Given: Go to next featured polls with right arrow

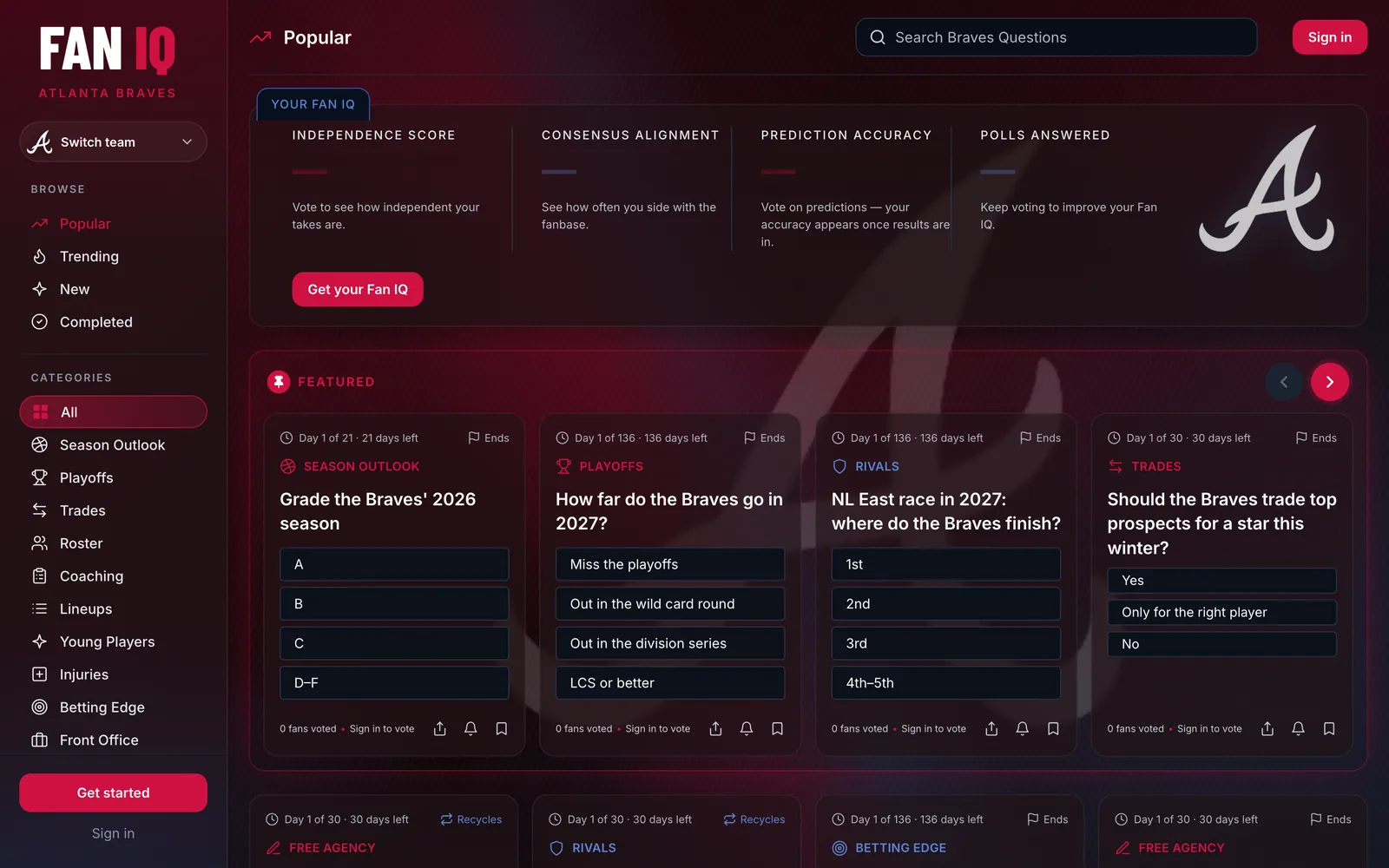Looking at the screenshot, I should tap(1330, 382).
